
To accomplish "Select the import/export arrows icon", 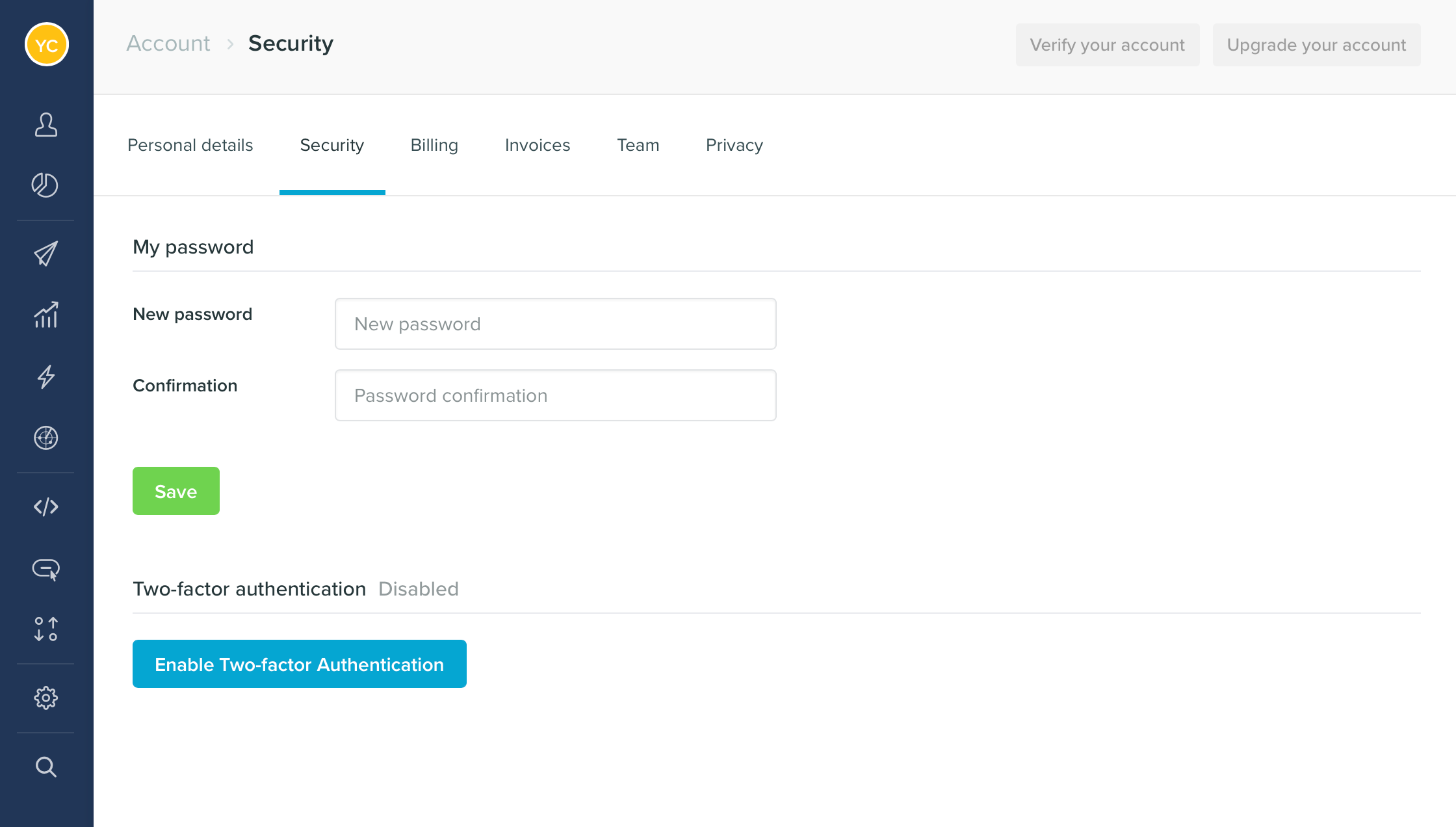I will 45,629.
